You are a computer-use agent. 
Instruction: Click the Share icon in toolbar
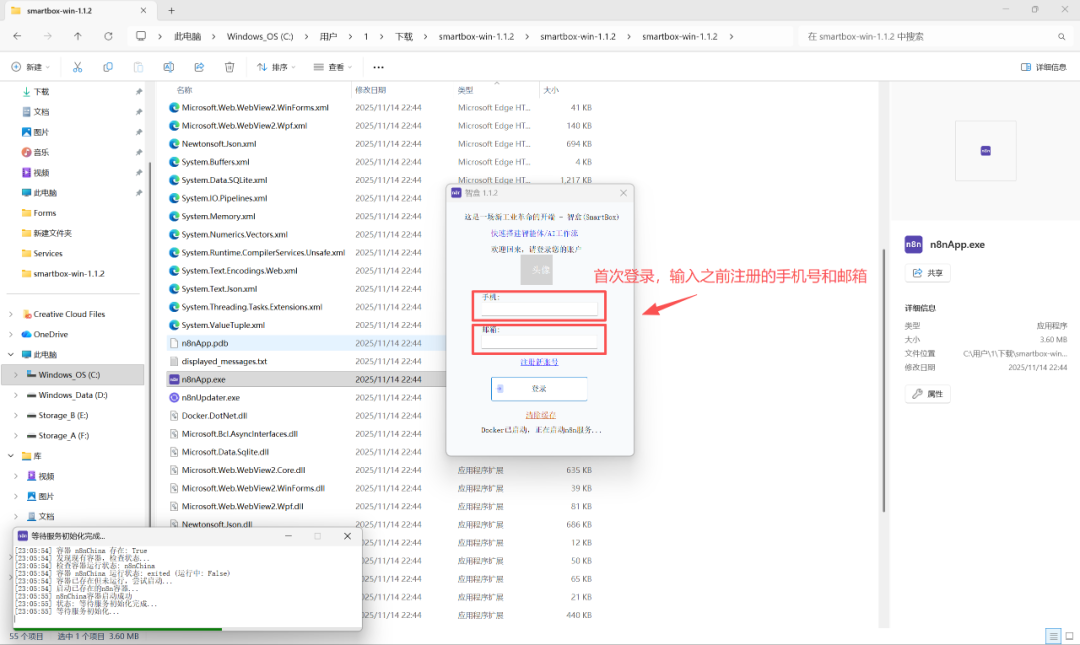(x=199, y=67)
